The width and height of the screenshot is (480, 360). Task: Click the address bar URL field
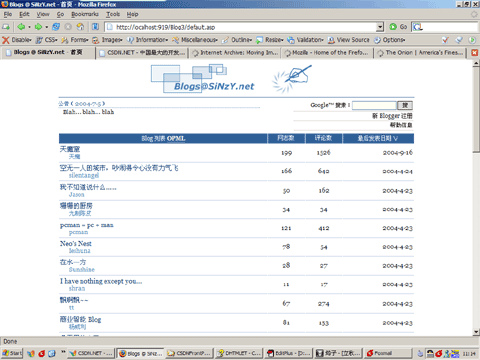click(x=244, y=27)
